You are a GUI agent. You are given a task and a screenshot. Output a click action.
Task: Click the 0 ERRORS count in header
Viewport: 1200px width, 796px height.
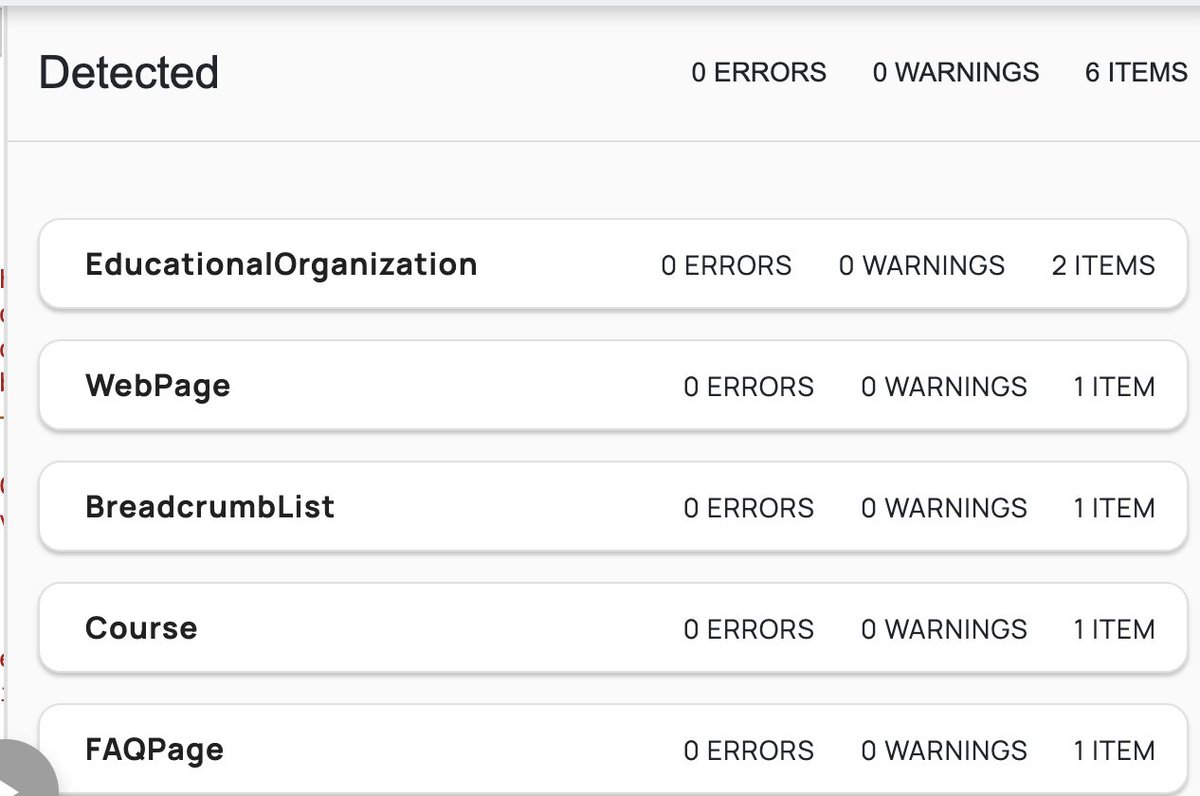(x=759, y=72)
